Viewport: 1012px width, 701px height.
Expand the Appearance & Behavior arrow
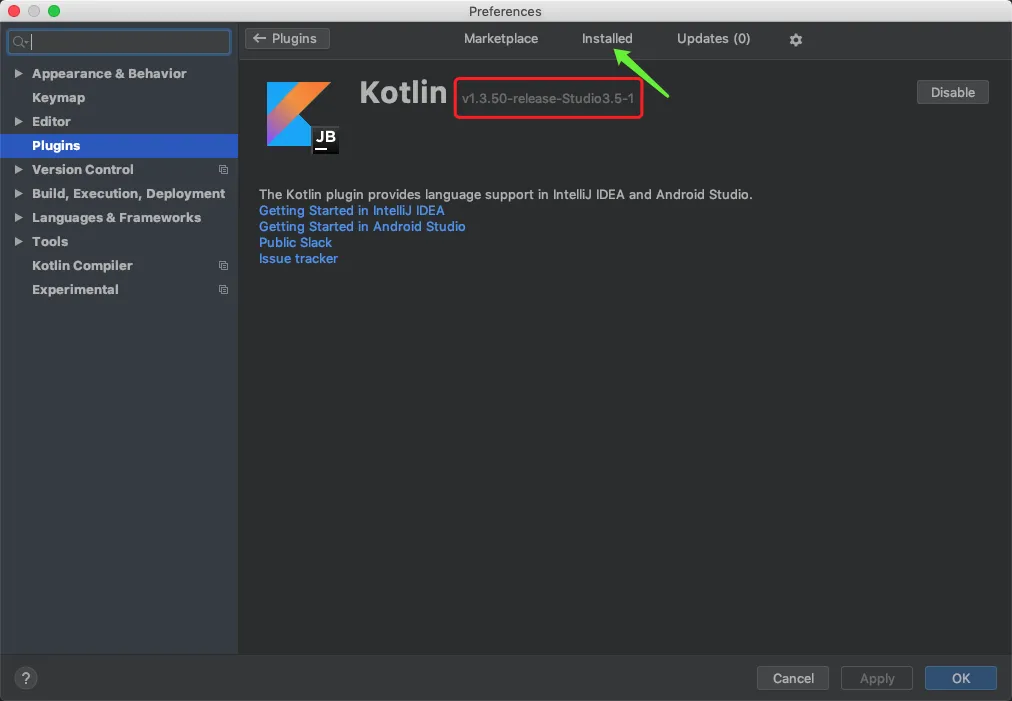(x=19, y=74)
